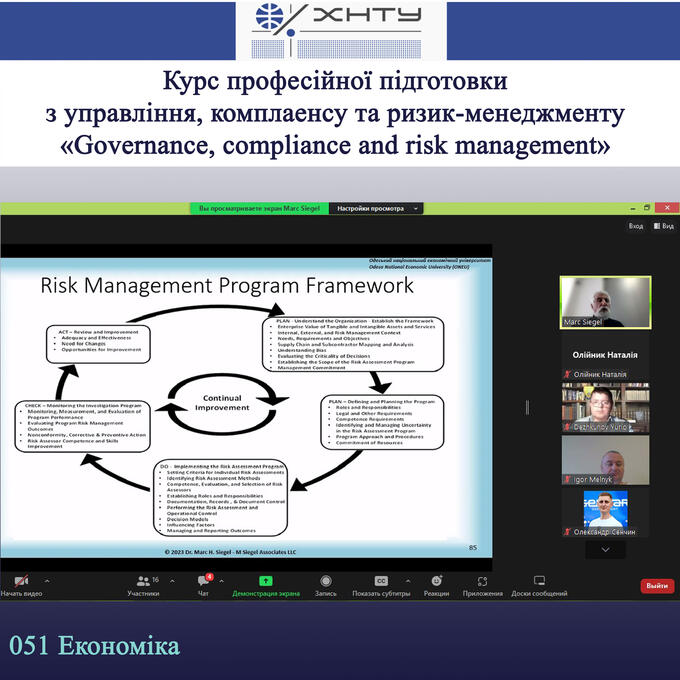Viewport: 680px width, 680px height.
Task: Expand video options arrow beside camera
Action: (x=47, y=580)
